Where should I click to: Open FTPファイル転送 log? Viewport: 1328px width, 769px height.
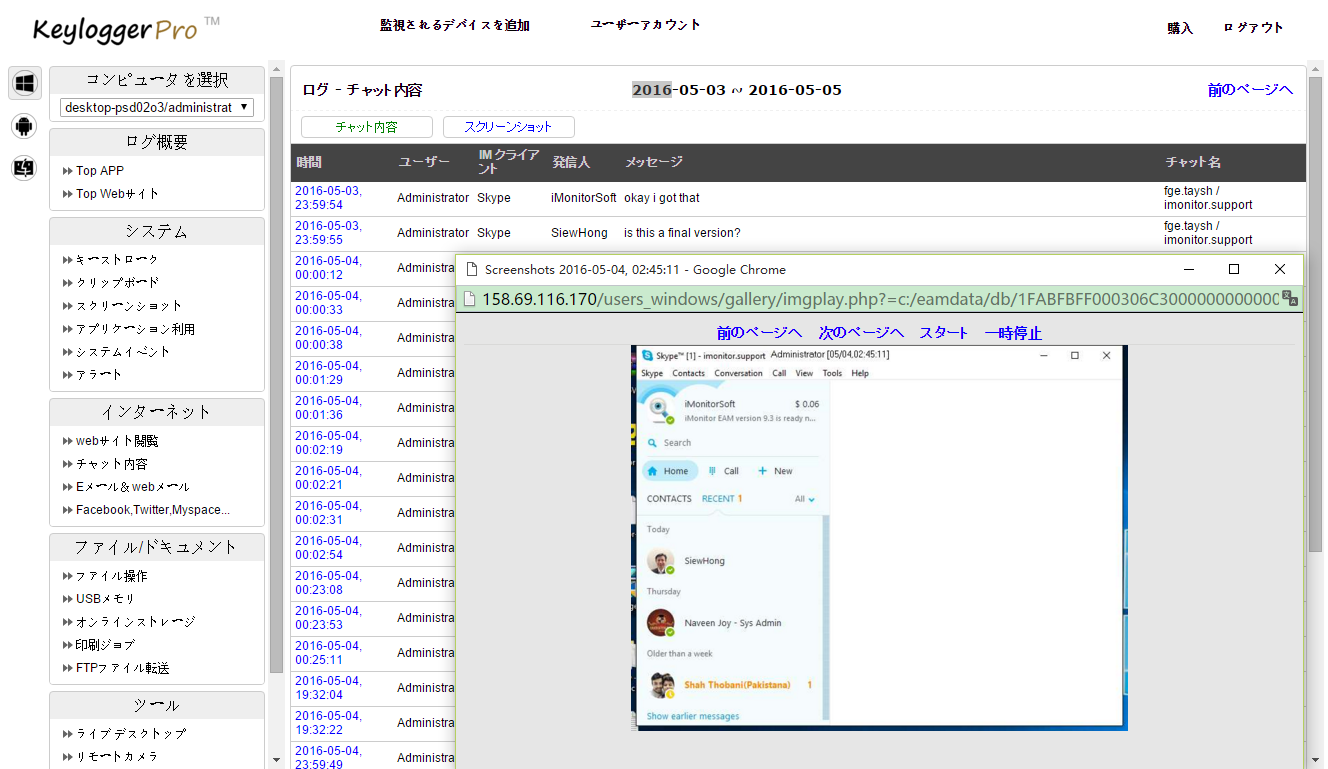[x=123, y=668]
